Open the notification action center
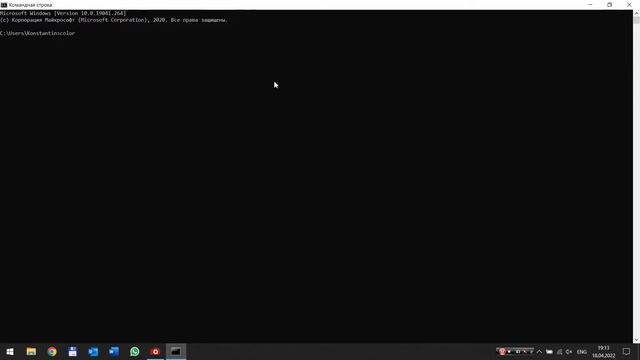 (x=626, y=352)
